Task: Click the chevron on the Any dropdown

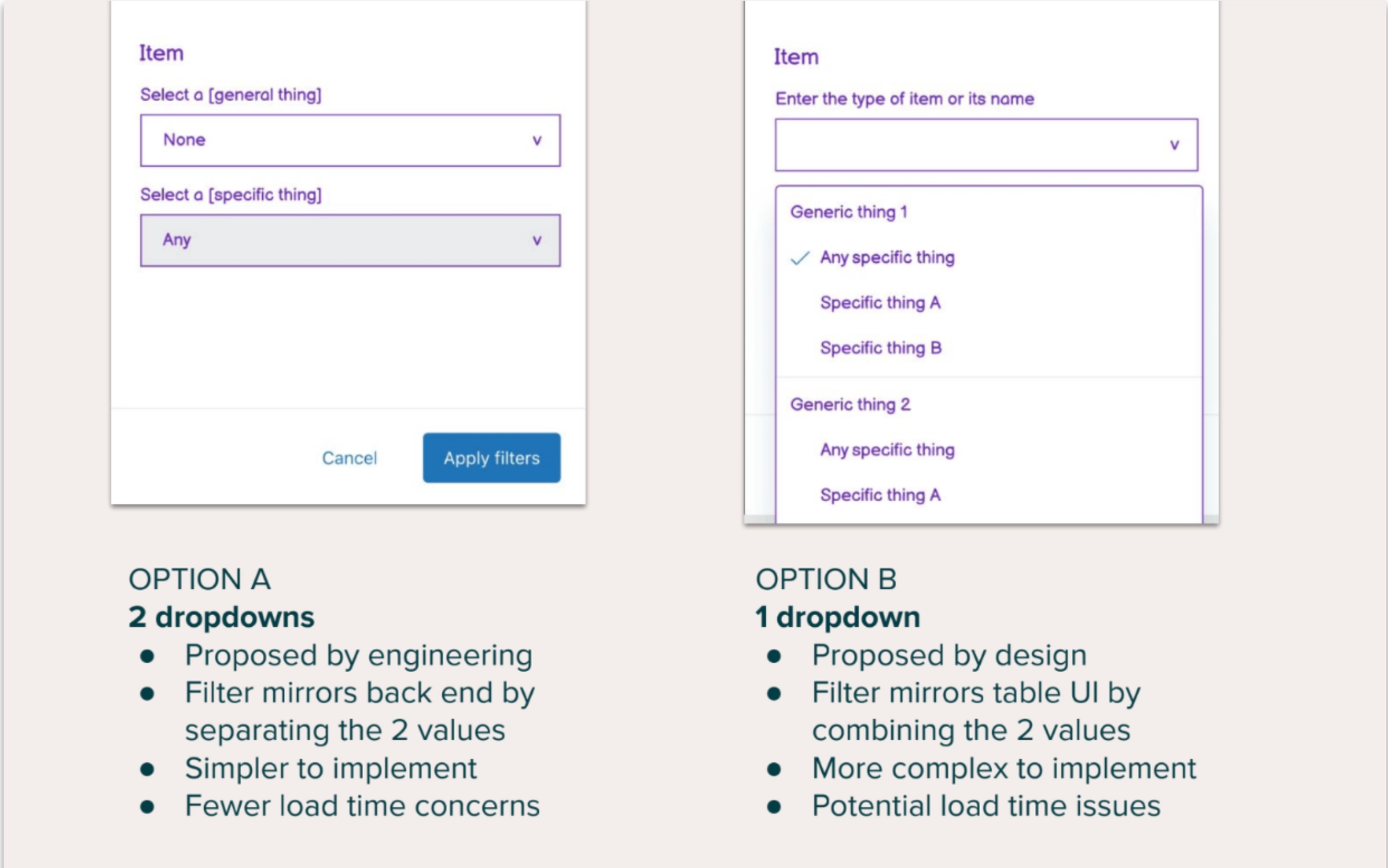Action: (x=537, y=240)
